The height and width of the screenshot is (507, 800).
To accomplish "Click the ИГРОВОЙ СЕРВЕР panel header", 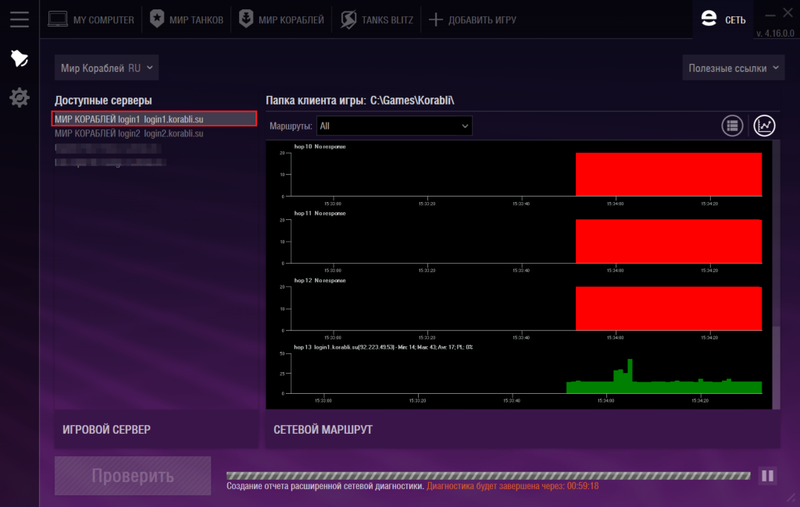I will click(x=157, y=429).
